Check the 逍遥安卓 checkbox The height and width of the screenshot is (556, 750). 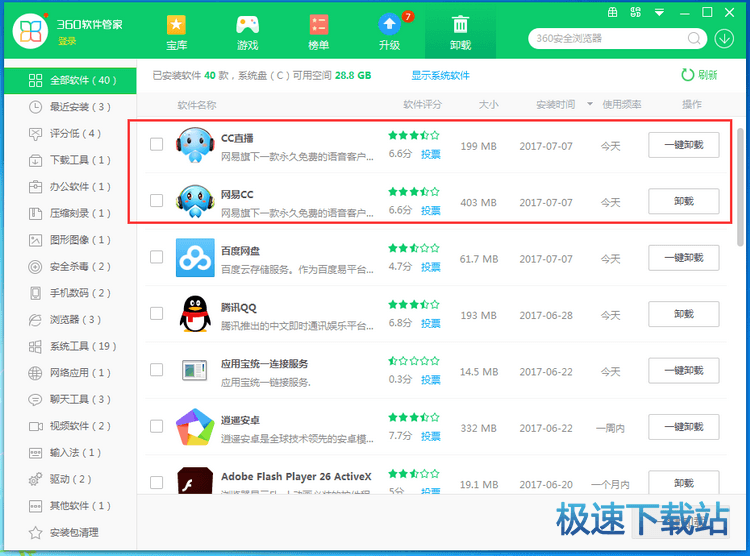coord(156,426)
